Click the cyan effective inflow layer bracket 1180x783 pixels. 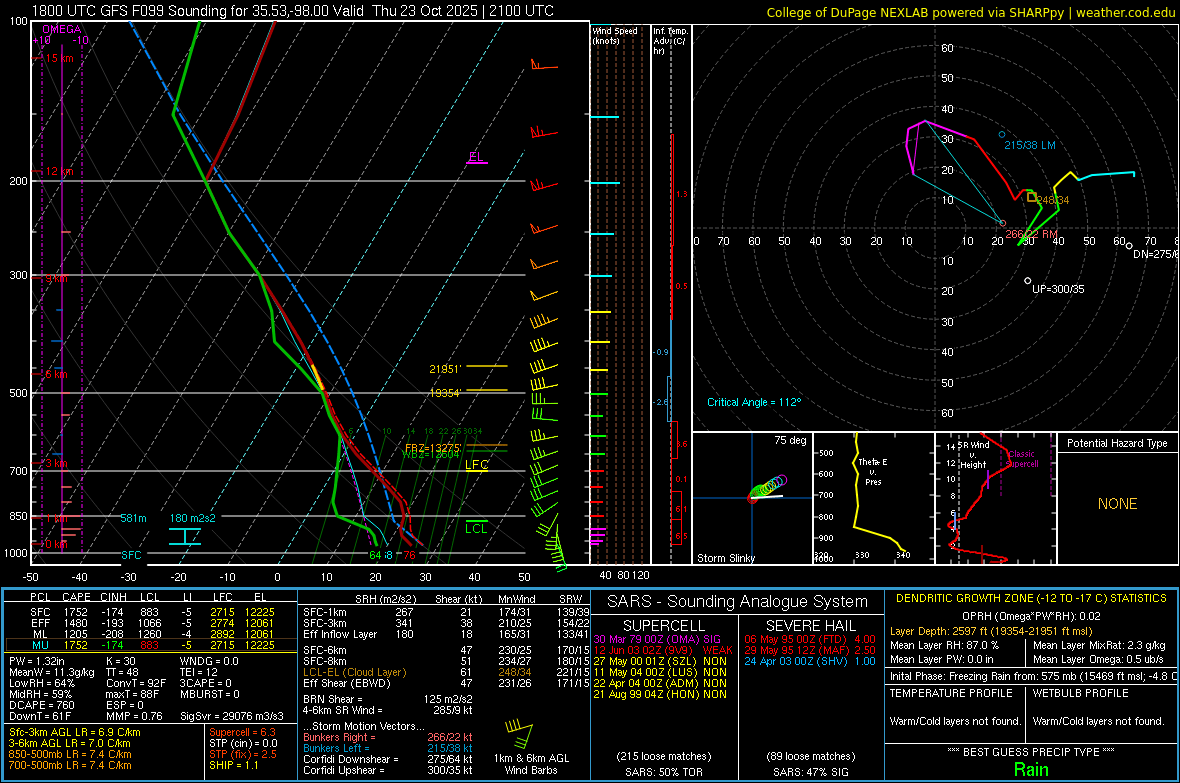184,536
